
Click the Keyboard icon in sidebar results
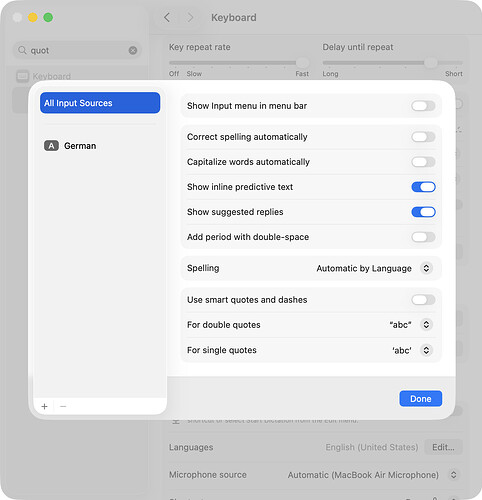(x=23, y=76)
